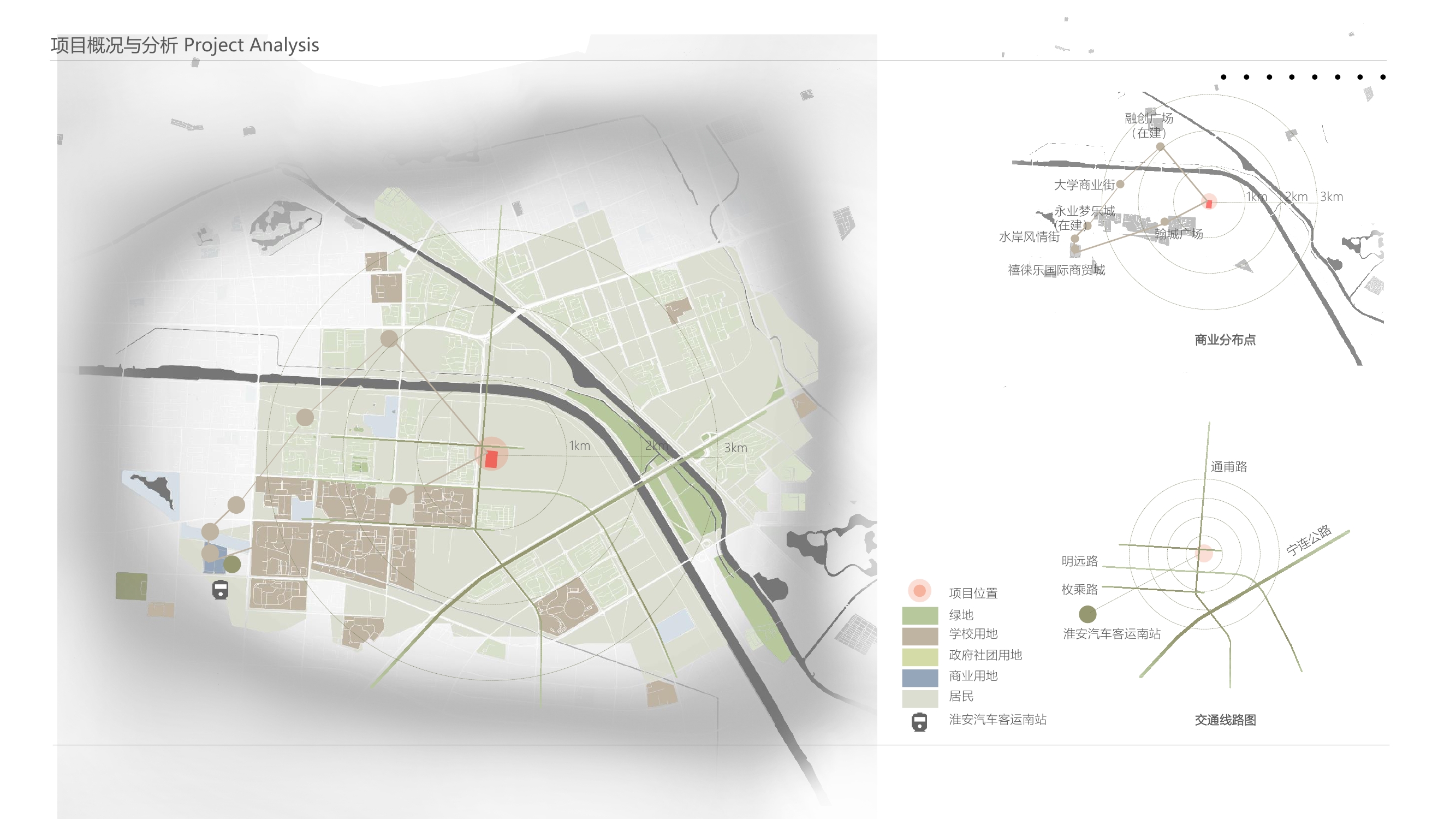This screenshot has height=819, width=1456.
Task: Click the title 项目概况与分析 Project Analysis
Action: coord(185,45)
